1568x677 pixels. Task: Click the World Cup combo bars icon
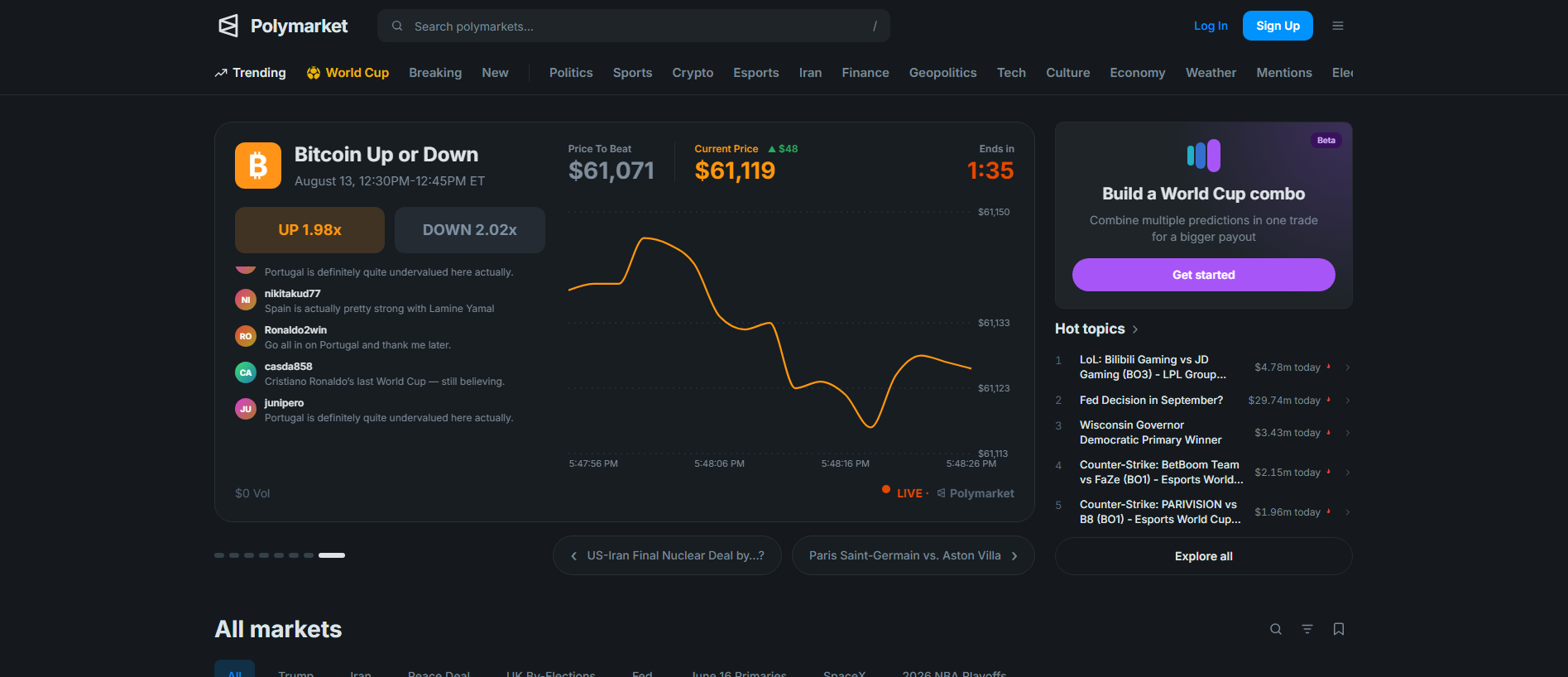(1204, 155)
